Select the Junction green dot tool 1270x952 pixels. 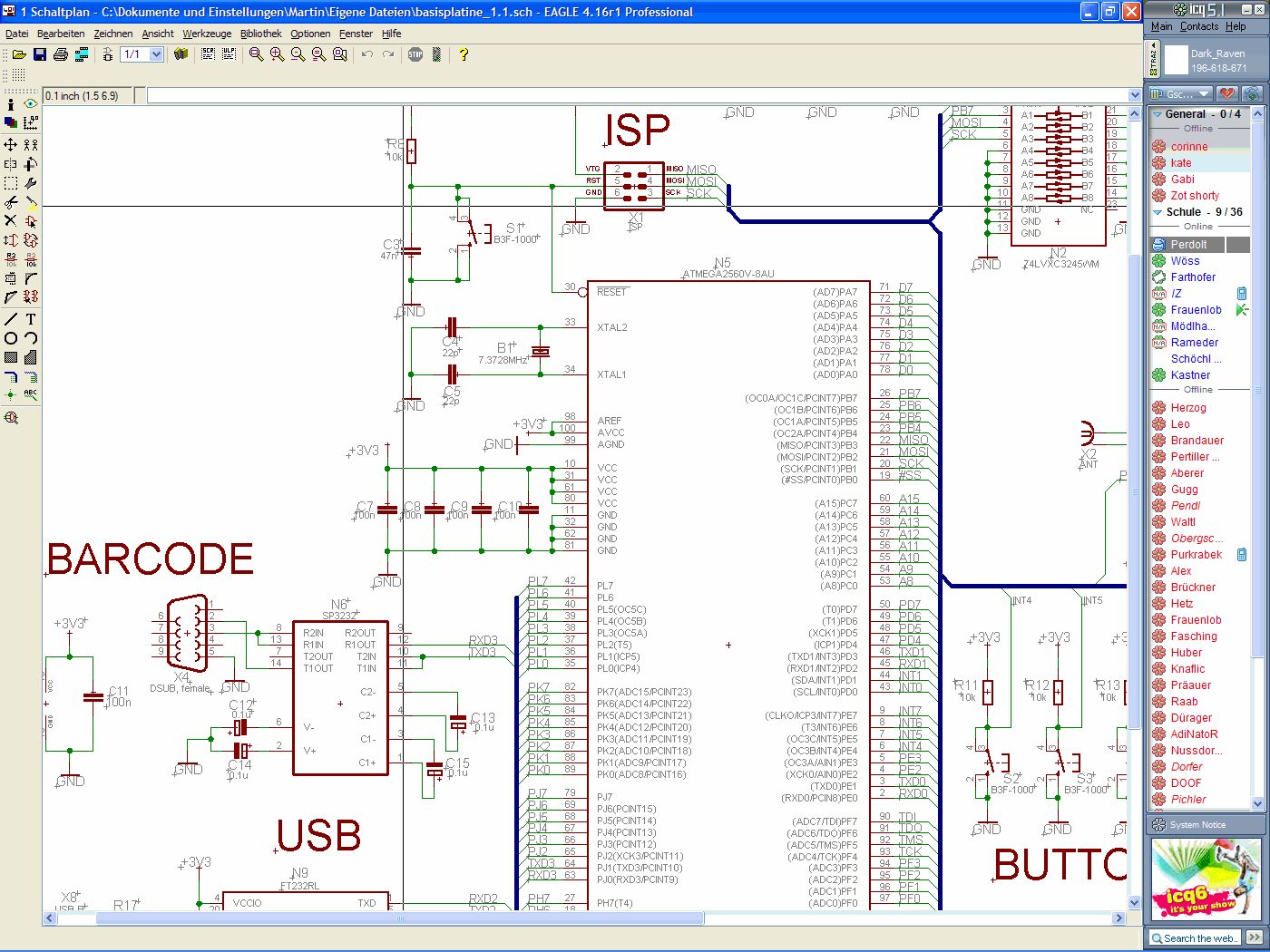[11, 395]
